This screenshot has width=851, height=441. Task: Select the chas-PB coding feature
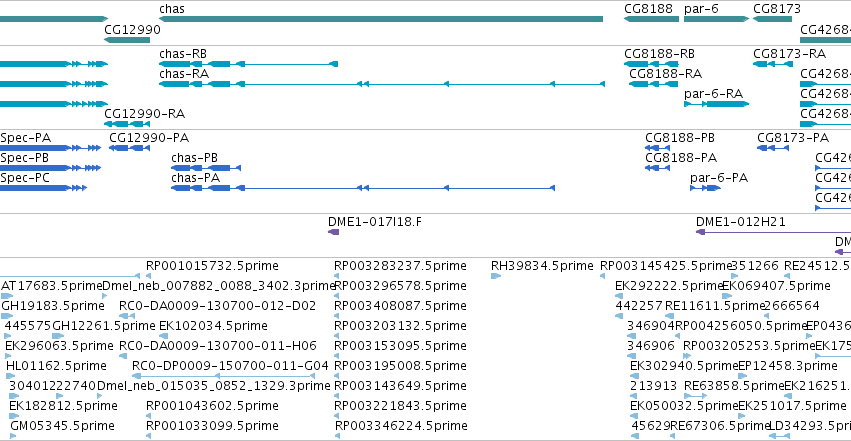(206, 168)
